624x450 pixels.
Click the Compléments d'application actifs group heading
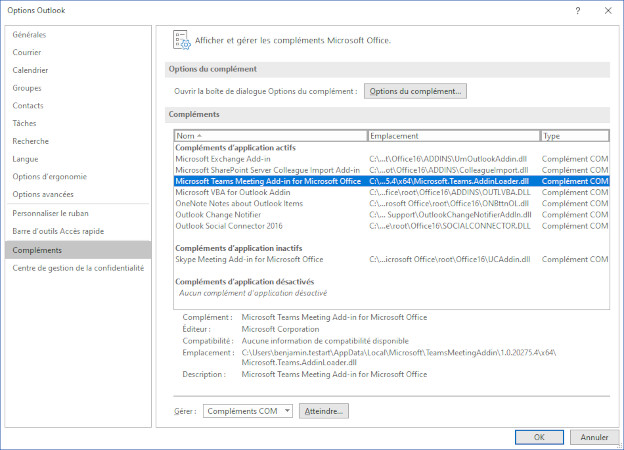pos(235,148)
